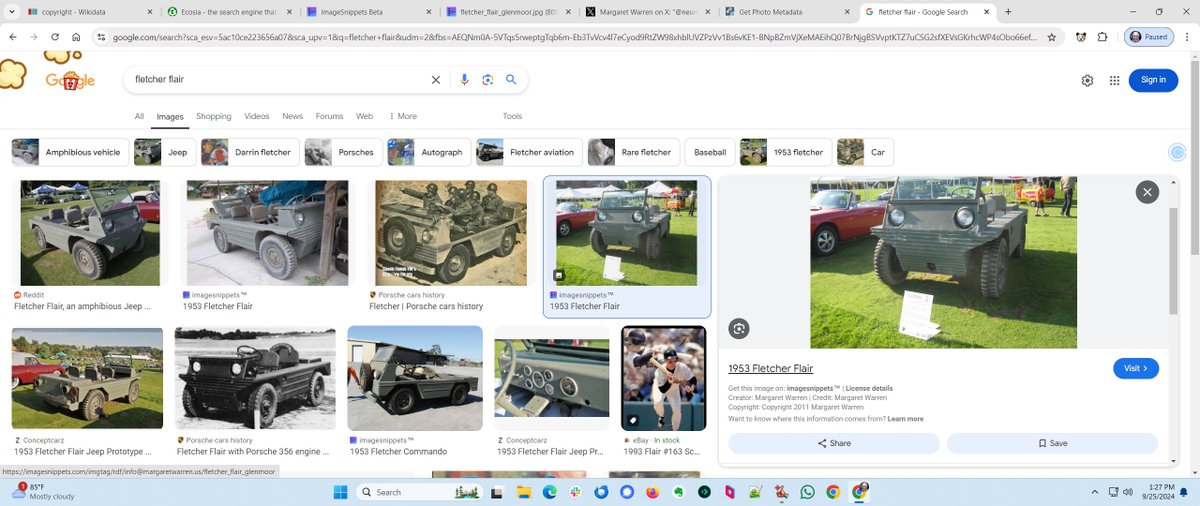Clear the search box text
This screenshot has width=1200, height=506.
435,80
